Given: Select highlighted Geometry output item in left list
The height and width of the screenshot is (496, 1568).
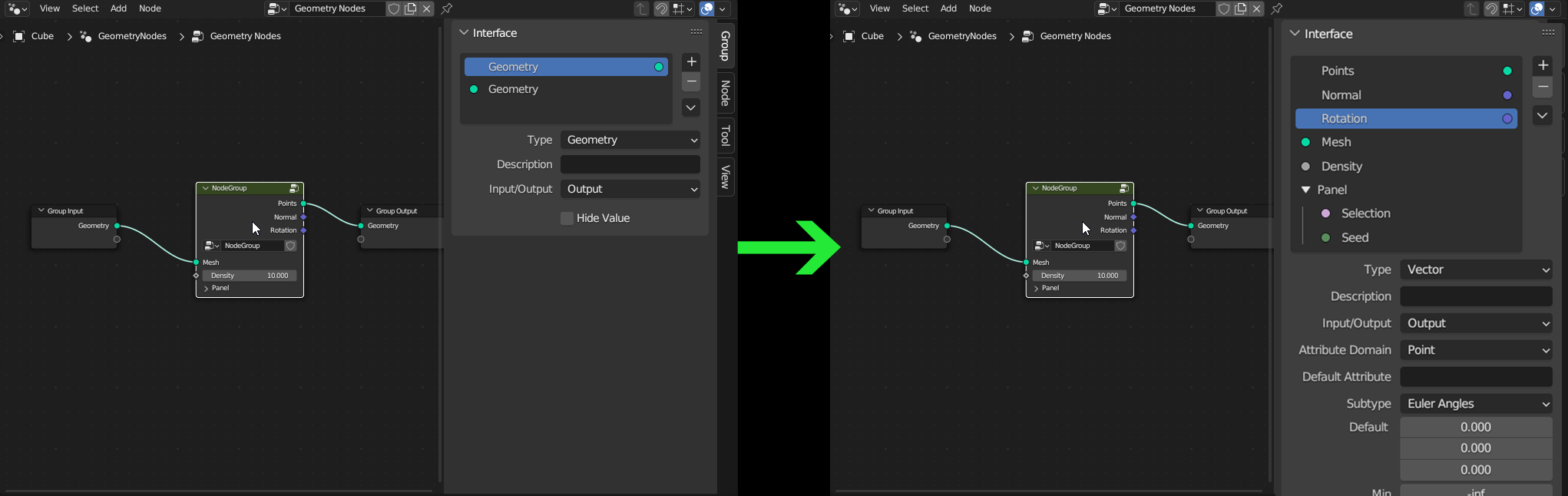Looking at the screenshot, I should point(567,67).
